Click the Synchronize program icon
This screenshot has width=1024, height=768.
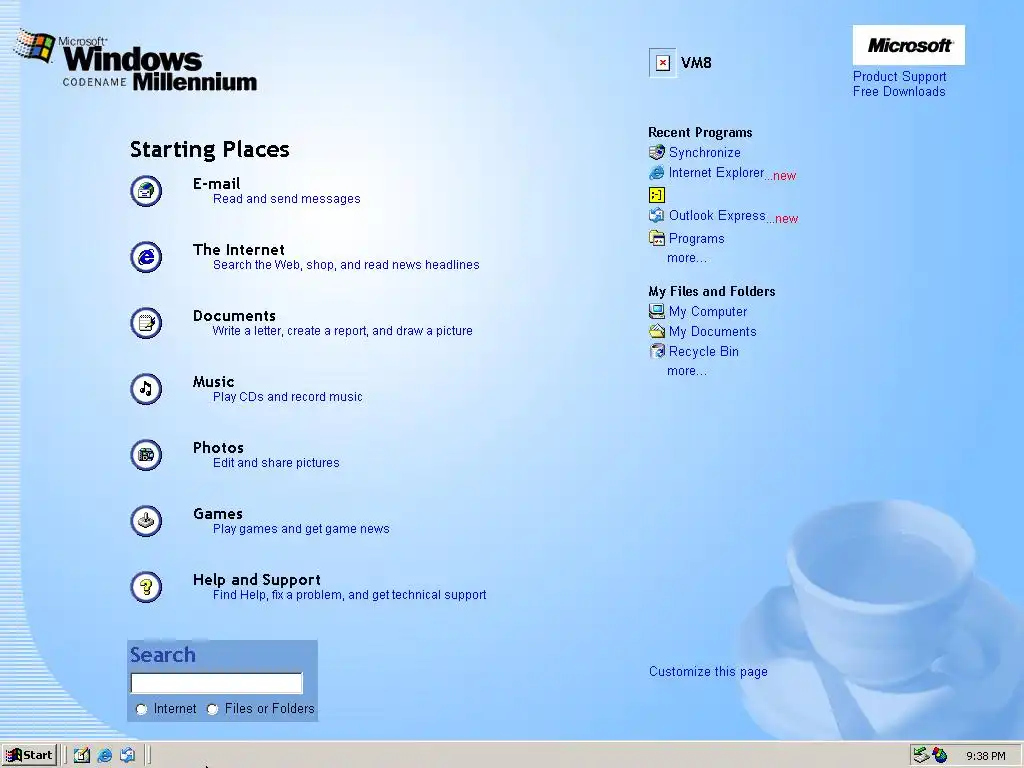(x=656, y=152)
